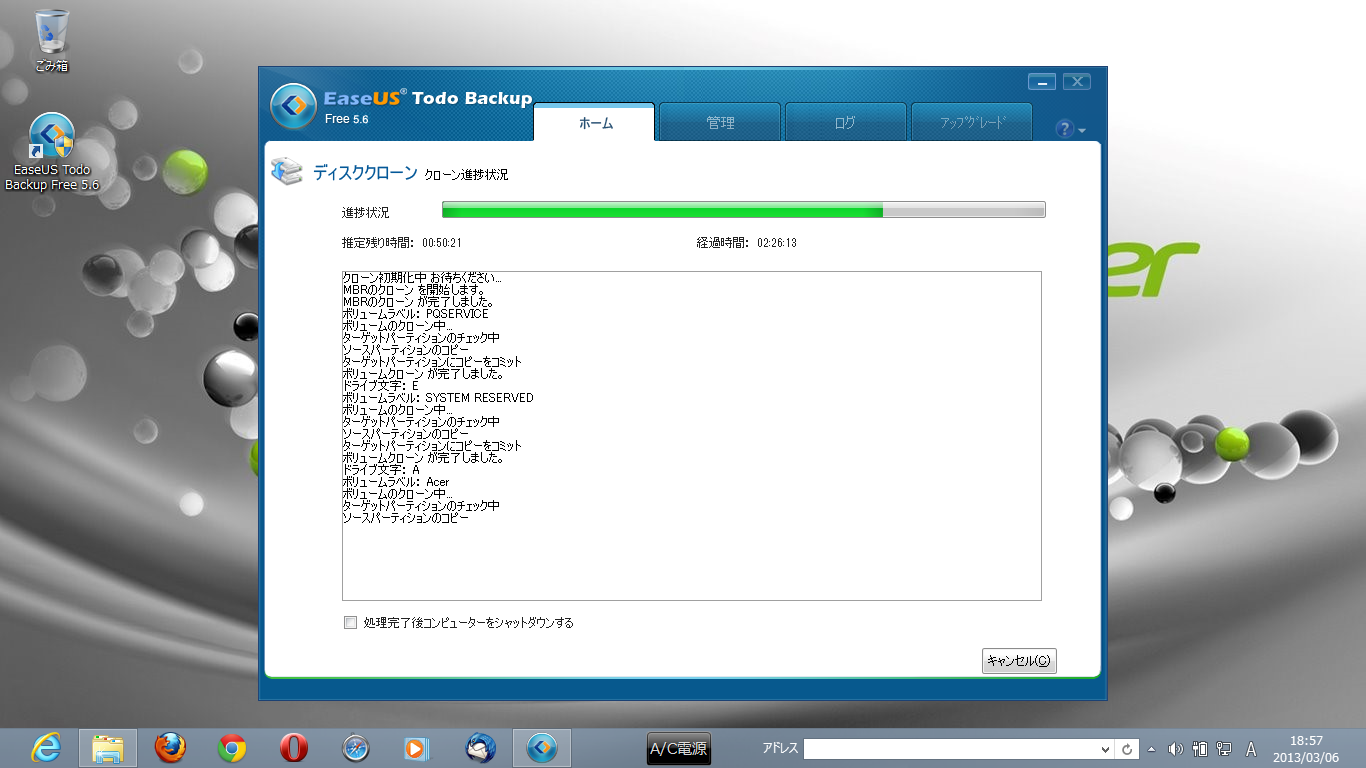Expand the taskbar address dropdown arrow
This screenshot has height=768, width=1366.
coord(1105,749)
